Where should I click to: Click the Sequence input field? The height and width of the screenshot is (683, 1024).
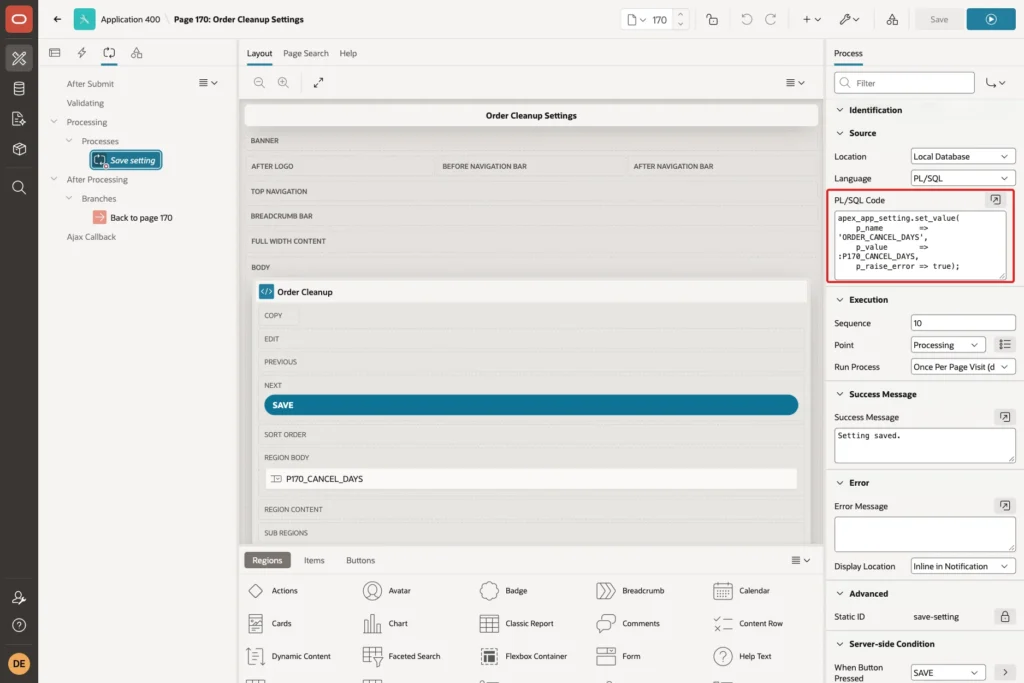point(963,323)
